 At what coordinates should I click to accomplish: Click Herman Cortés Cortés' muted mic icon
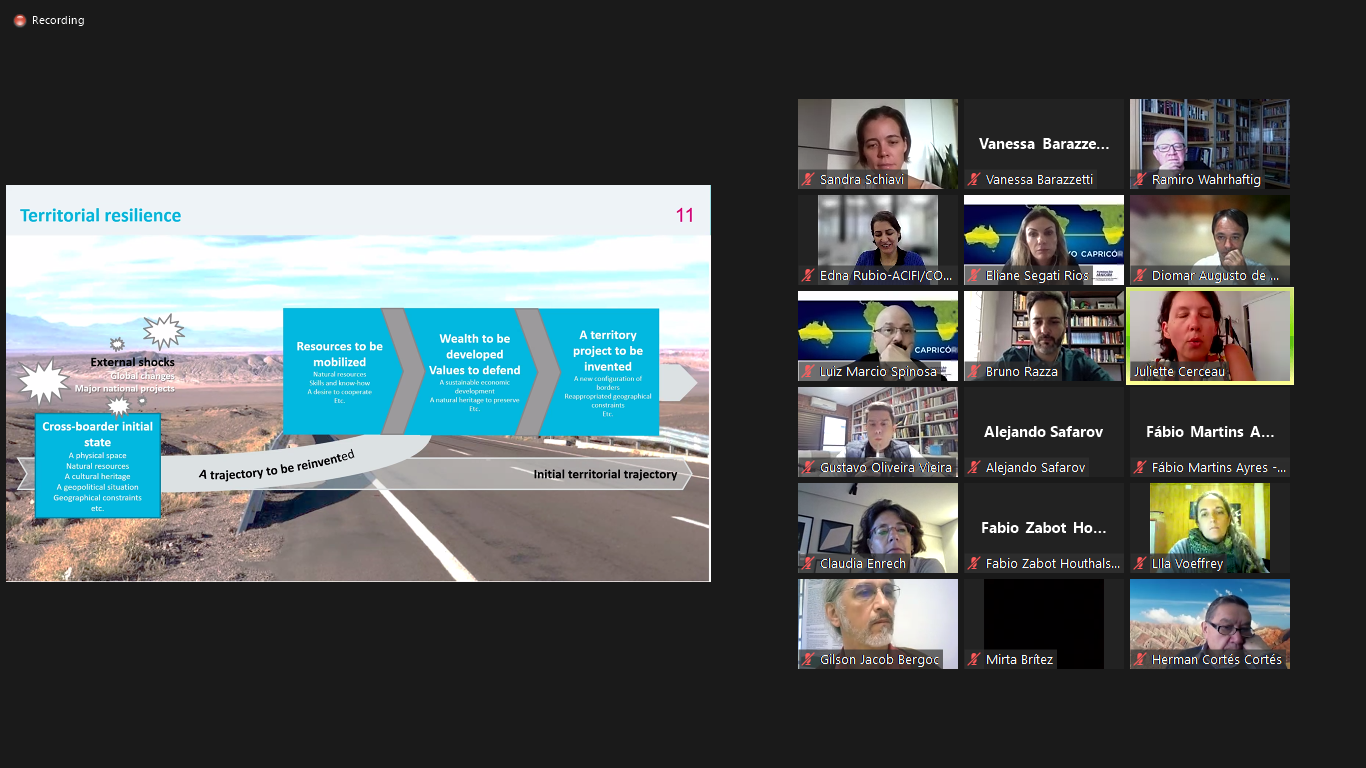pyautogui.click(x=1140, y=660)
